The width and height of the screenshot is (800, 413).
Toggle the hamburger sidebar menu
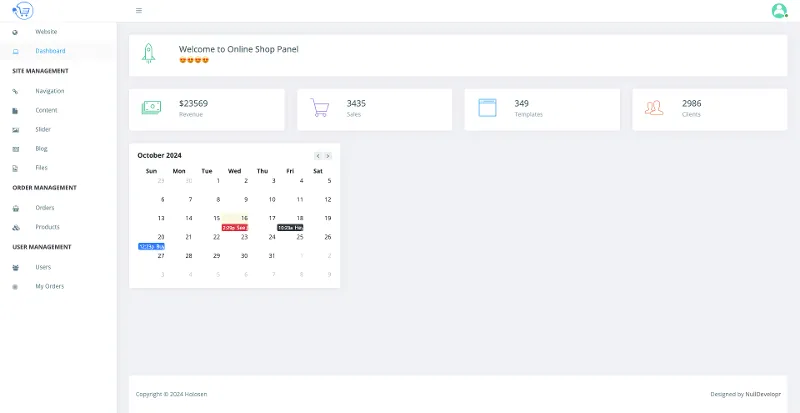[x=138, y=11]
